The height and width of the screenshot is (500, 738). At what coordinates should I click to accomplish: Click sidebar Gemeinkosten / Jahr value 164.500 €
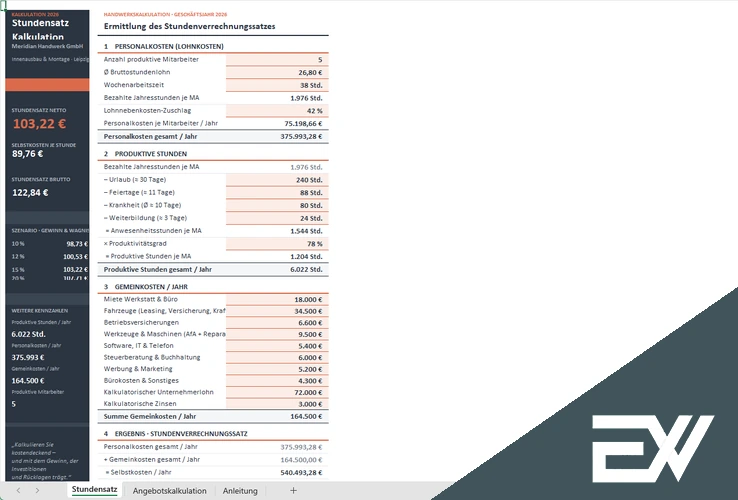[28, 380]
